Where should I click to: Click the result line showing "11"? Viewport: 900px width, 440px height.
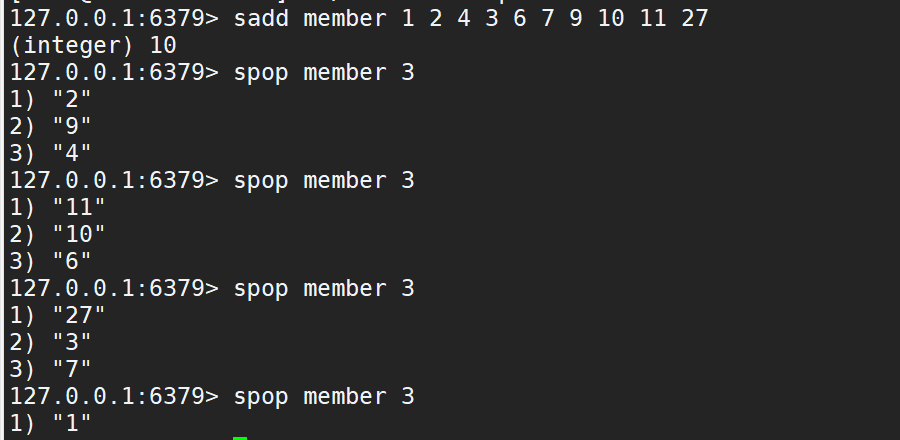pos(57,208)
